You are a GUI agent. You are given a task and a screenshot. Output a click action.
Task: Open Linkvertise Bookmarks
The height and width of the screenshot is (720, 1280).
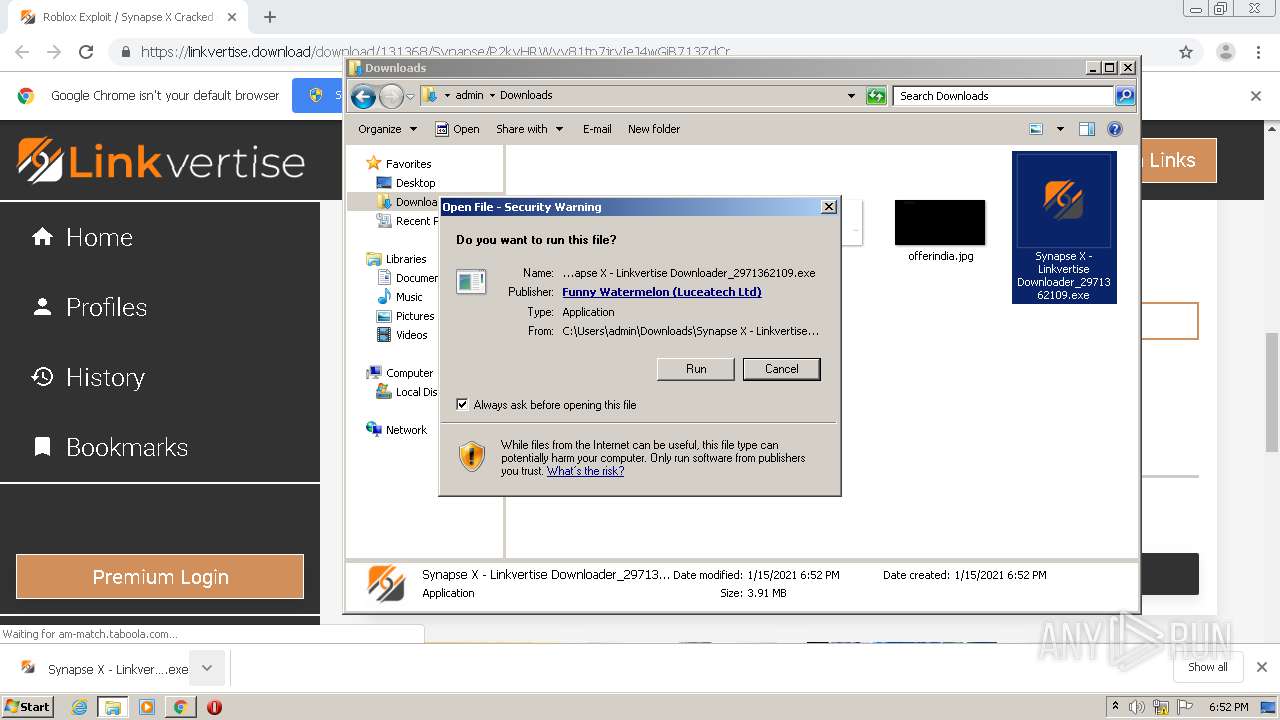pos(110,447)
